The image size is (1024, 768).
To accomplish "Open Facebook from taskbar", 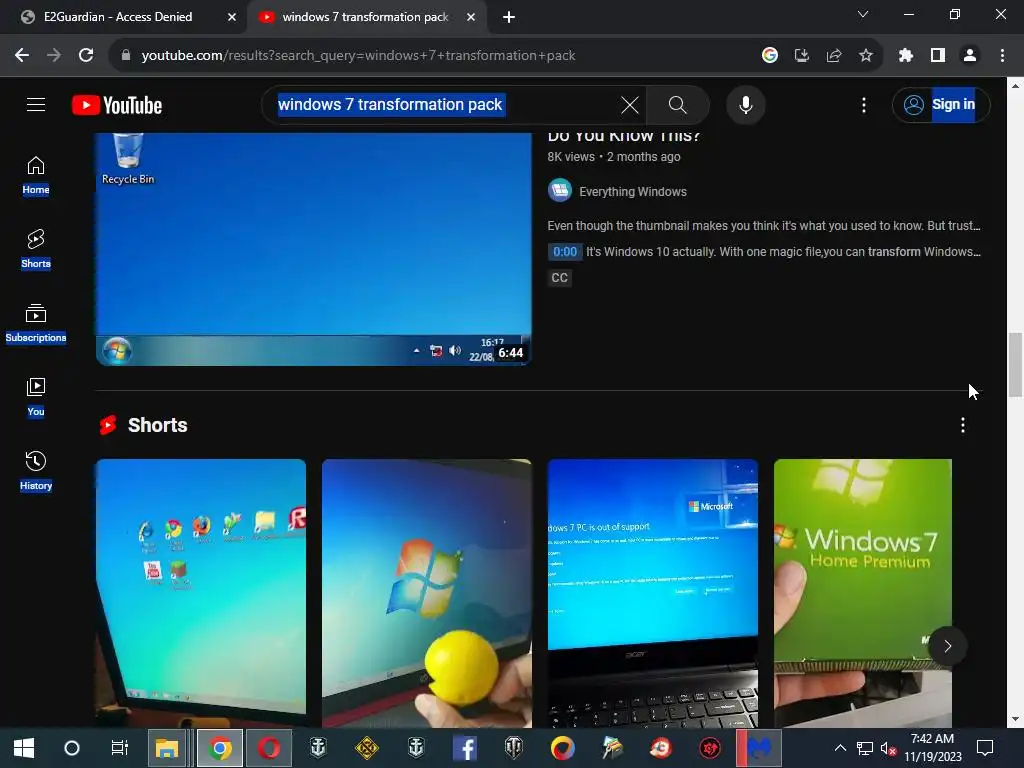I will 465,748.
